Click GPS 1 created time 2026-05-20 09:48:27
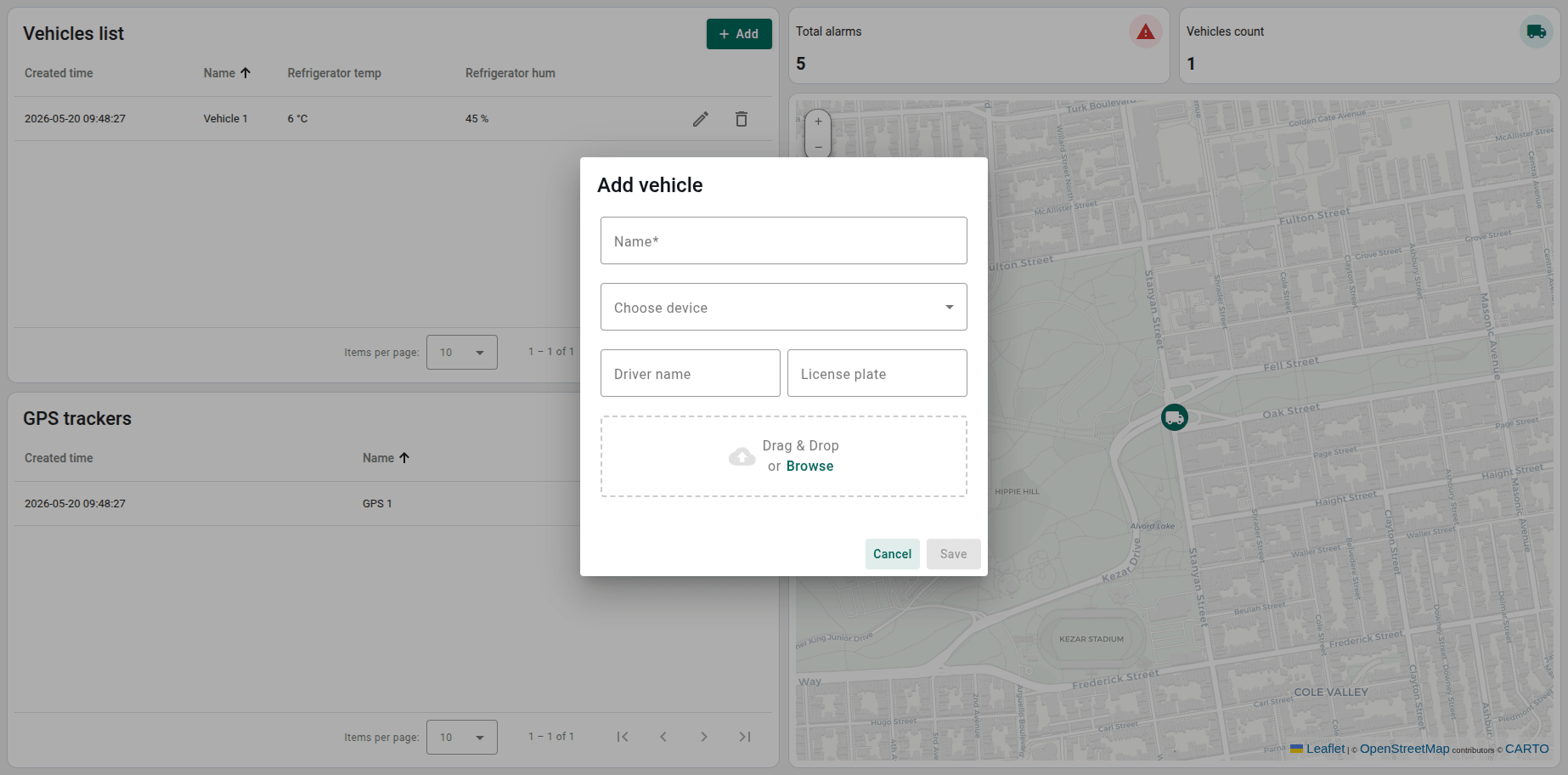The image size is (1568, 775). [x=75, y=504]
